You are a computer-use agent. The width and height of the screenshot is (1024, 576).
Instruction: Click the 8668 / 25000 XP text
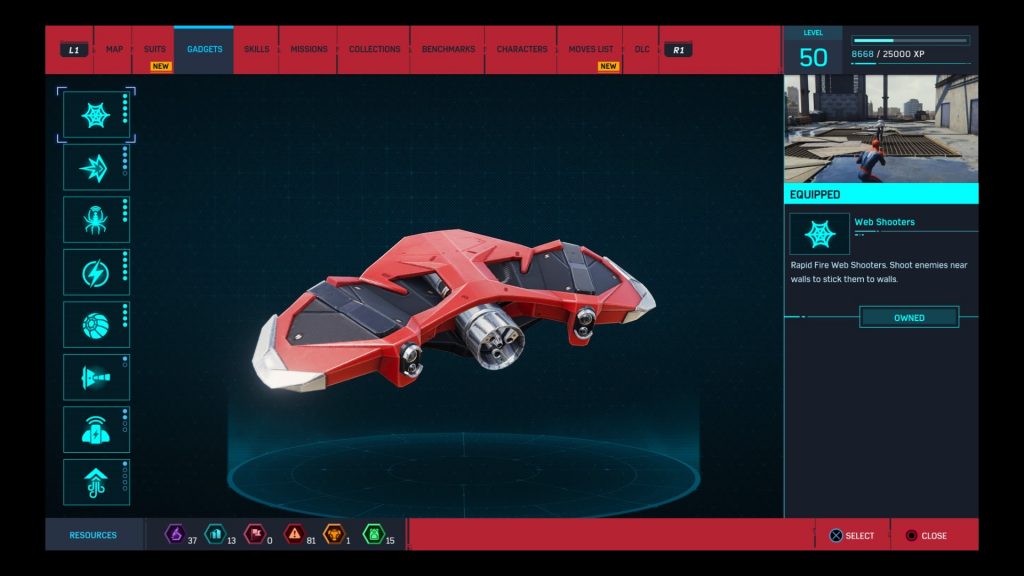click(888, 54)
